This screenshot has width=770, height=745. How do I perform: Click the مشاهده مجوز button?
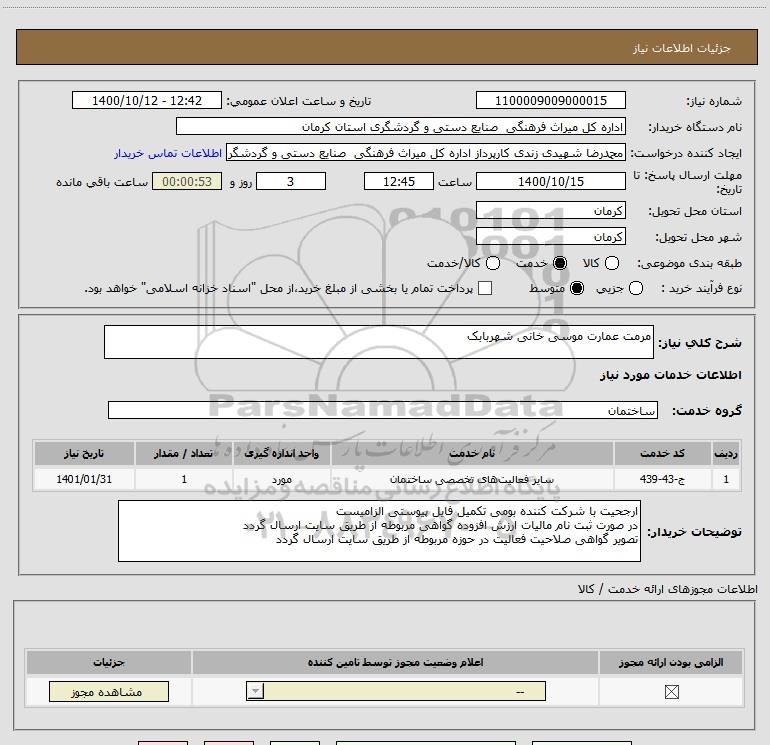click(109, 691)
